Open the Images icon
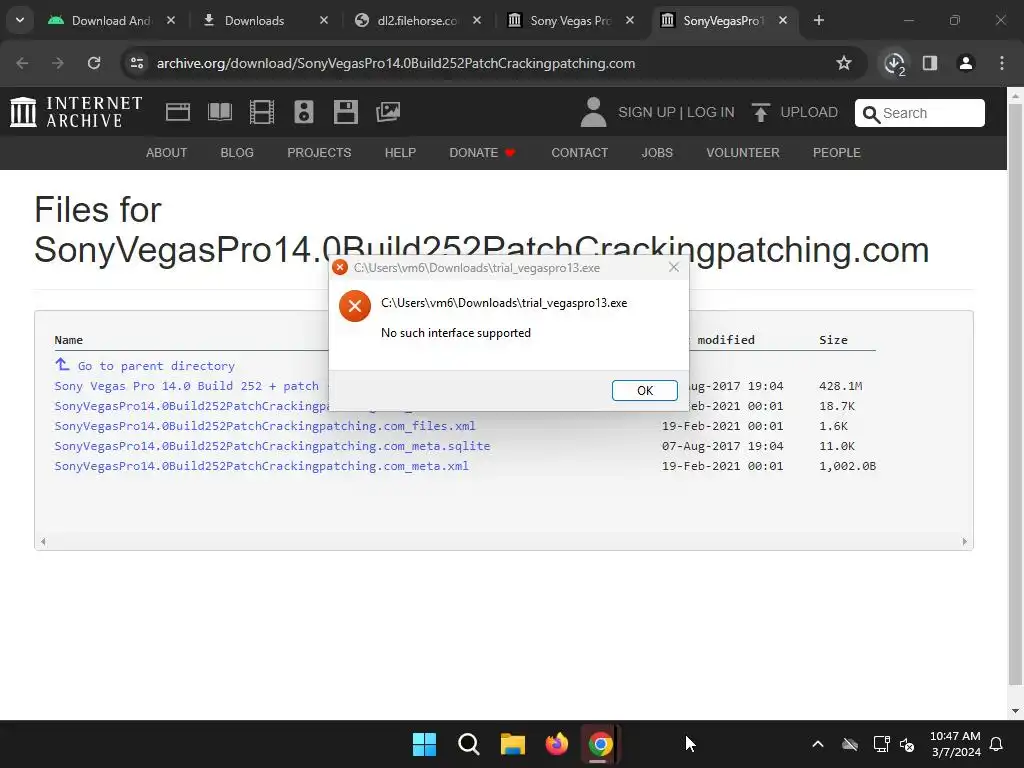 click(x=388, y=112)
